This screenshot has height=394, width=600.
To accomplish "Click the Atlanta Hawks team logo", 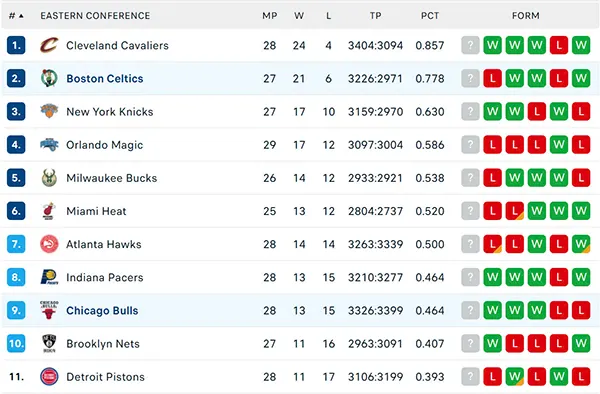I will pos(49,244).
